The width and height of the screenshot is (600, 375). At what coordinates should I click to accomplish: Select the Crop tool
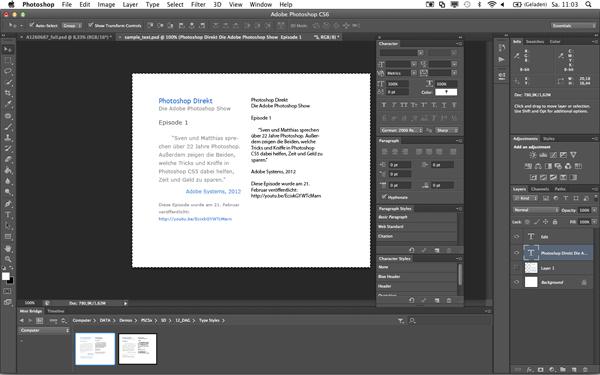click(8, 93)
